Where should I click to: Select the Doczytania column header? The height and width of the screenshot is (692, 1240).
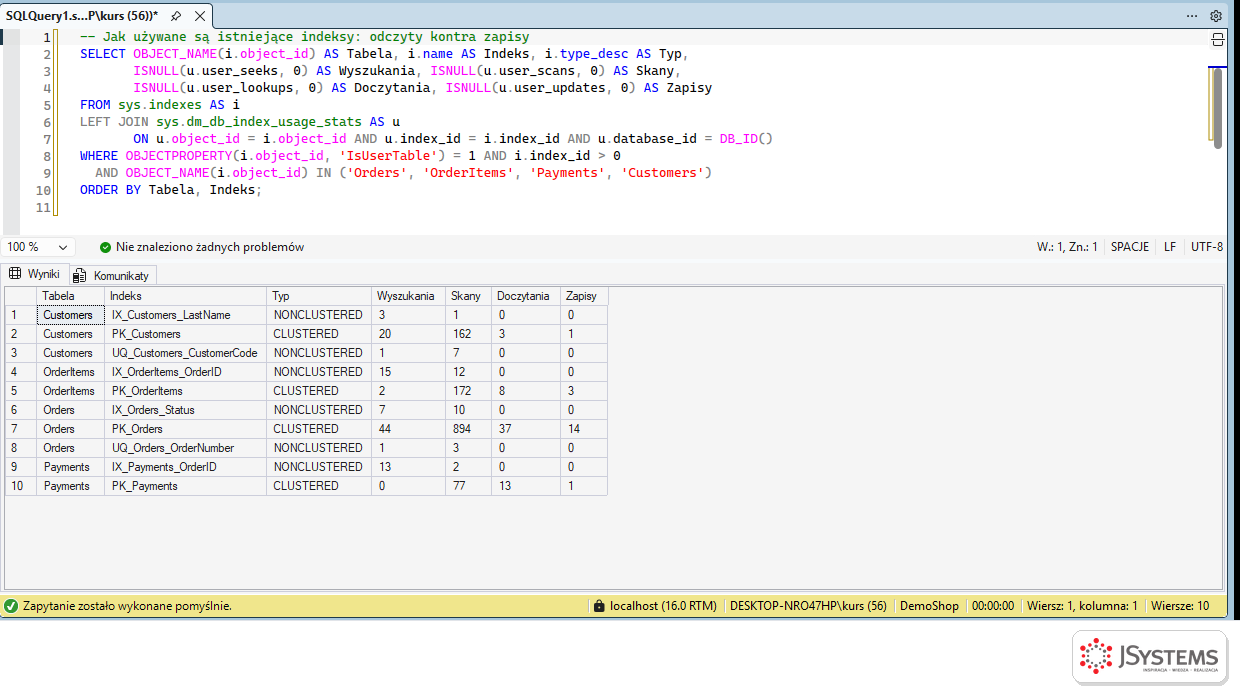526,296
